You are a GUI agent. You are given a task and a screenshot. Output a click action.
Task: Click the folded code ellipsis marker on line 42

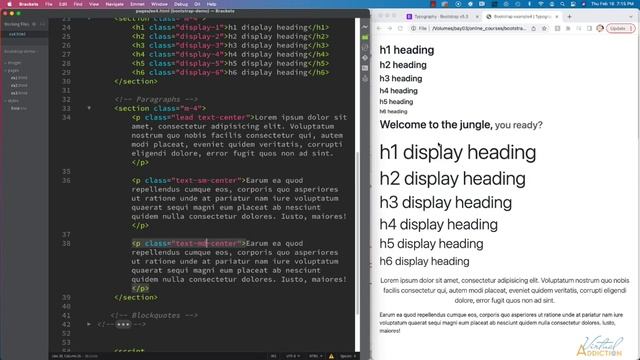123,324
